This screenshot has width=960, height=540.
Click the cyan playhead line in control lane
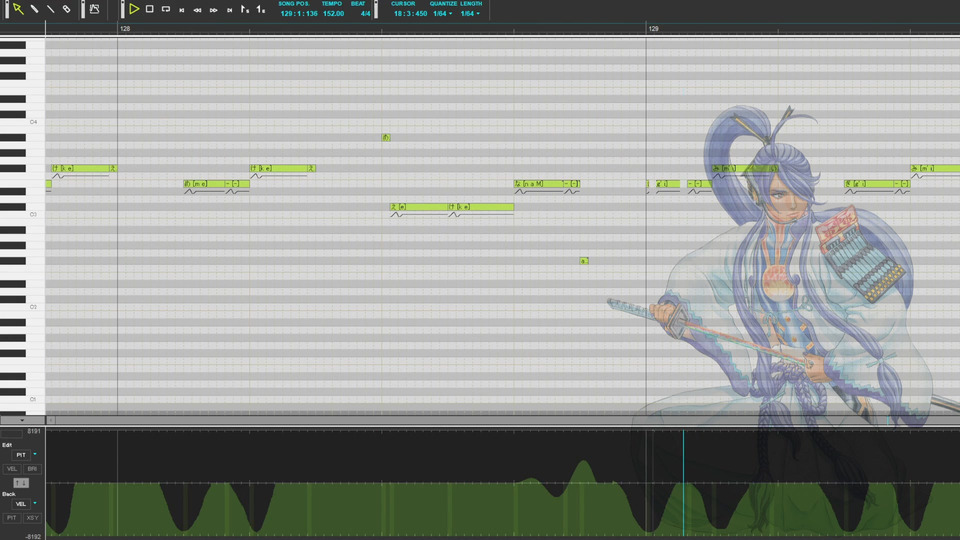(x=683, y=482)
